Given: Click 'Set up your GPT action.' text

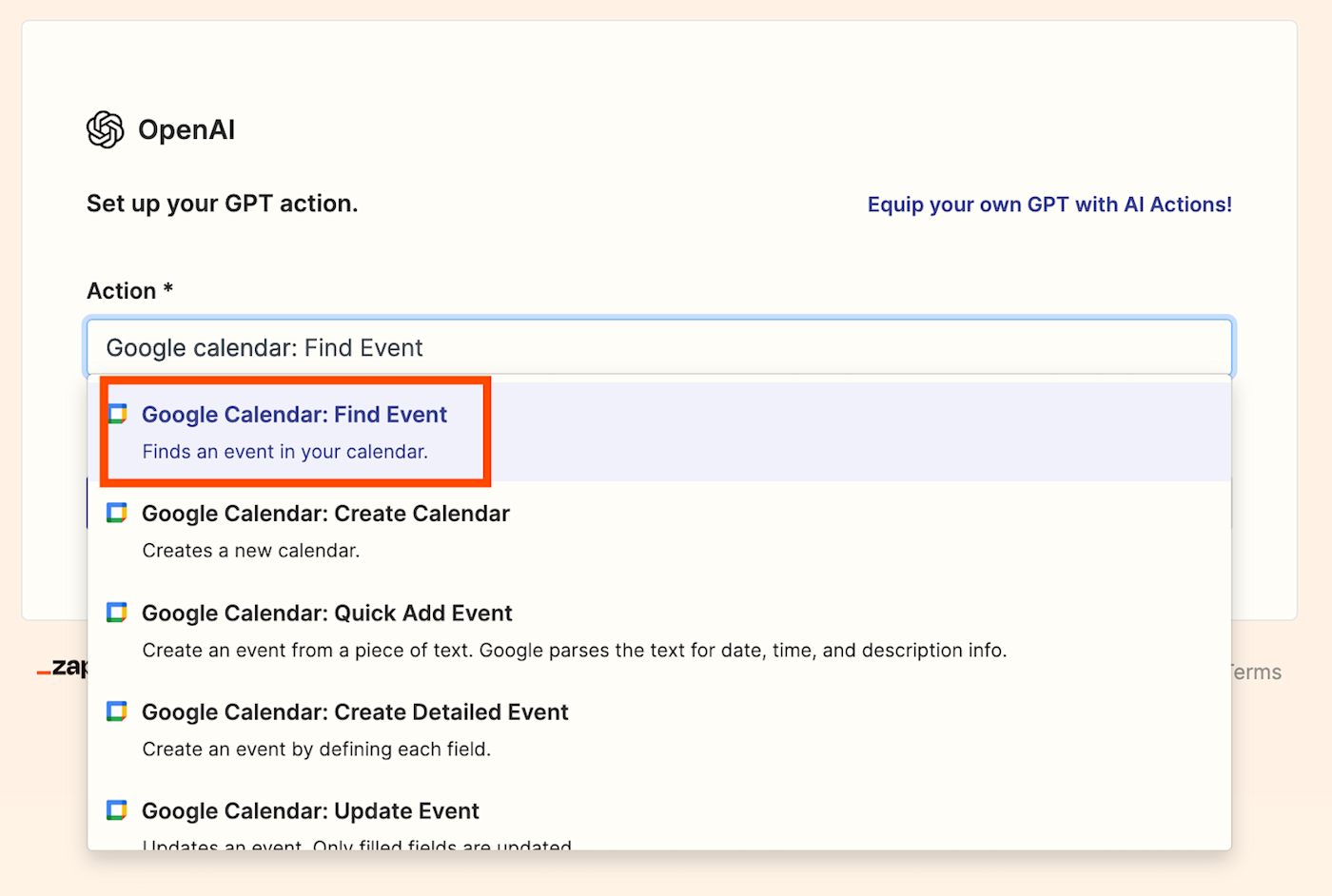Looking at the screenshot, I should point(223,204).
